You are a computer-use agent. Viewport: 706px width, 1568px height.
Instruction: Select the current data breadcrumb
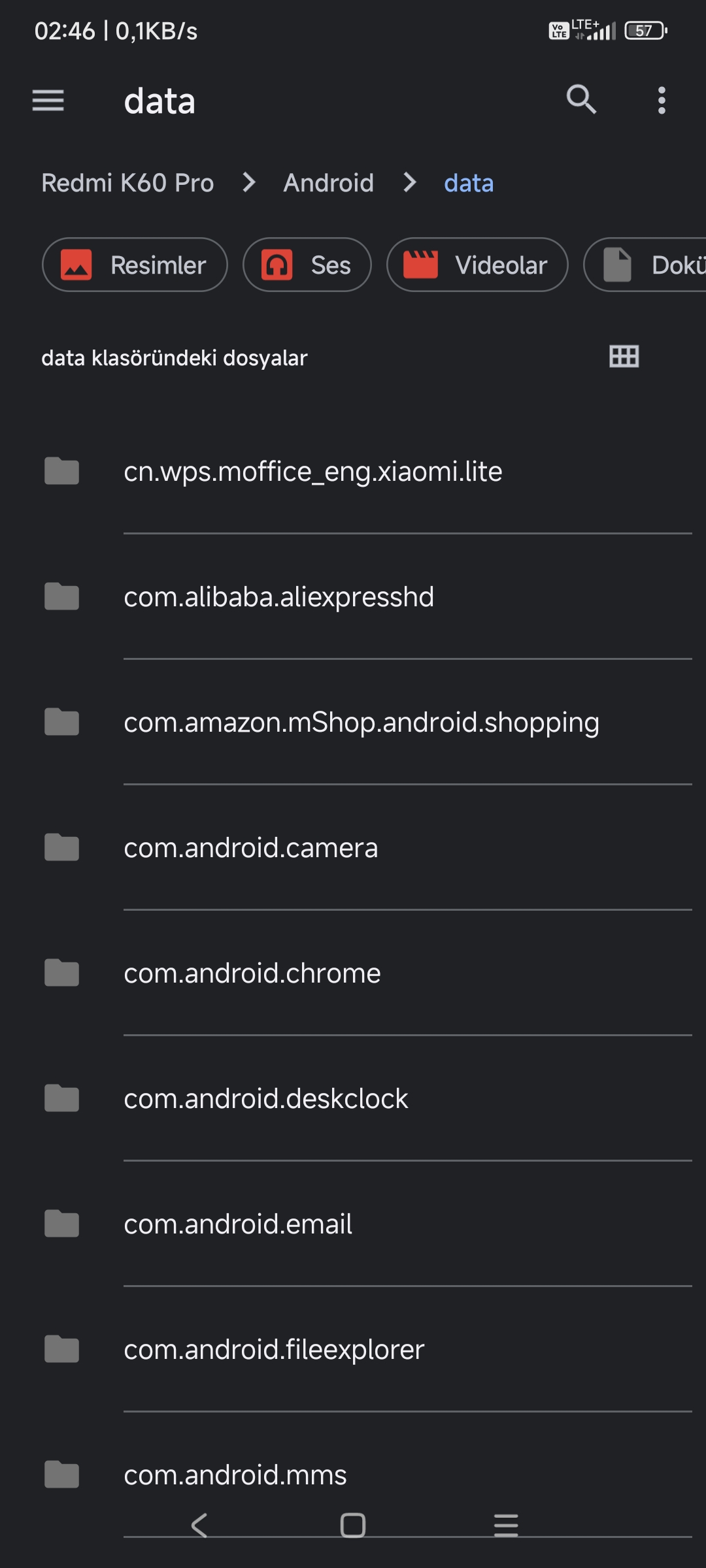[x=469, y=183]
